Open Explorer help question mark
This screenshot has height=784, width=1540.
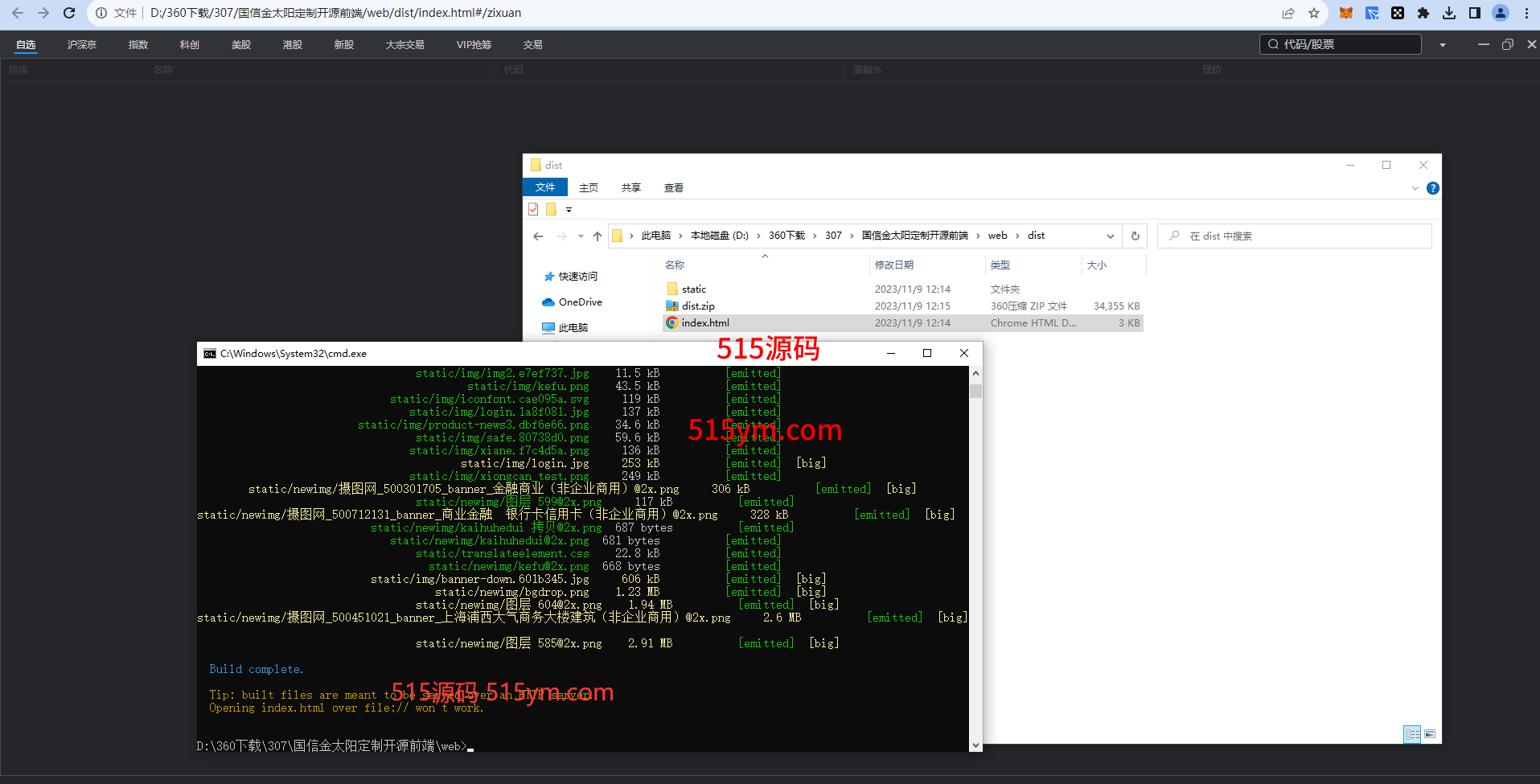[x=1432, y=188]
